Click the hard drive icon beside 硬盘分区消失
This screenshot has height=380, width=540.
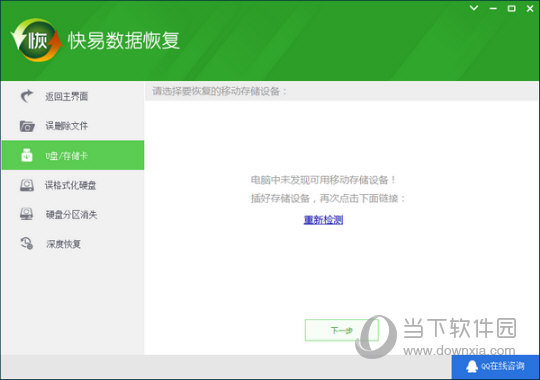(x=27, y=214)
